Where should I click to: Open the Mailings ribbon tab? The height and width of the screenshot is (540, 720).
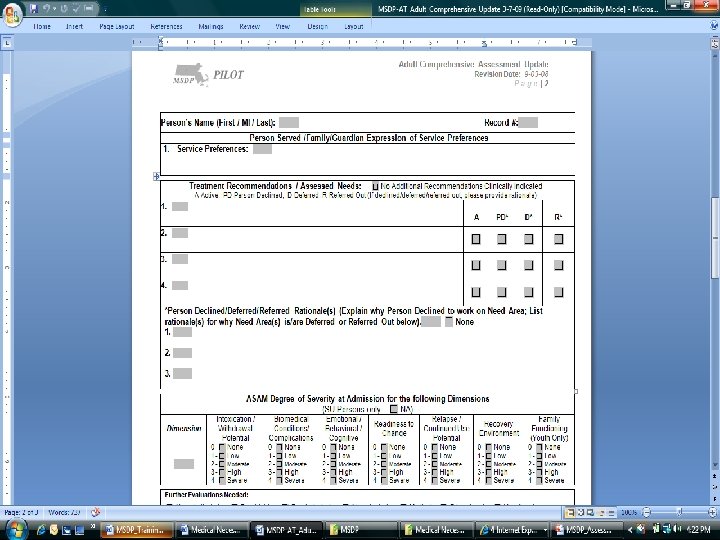211,27
